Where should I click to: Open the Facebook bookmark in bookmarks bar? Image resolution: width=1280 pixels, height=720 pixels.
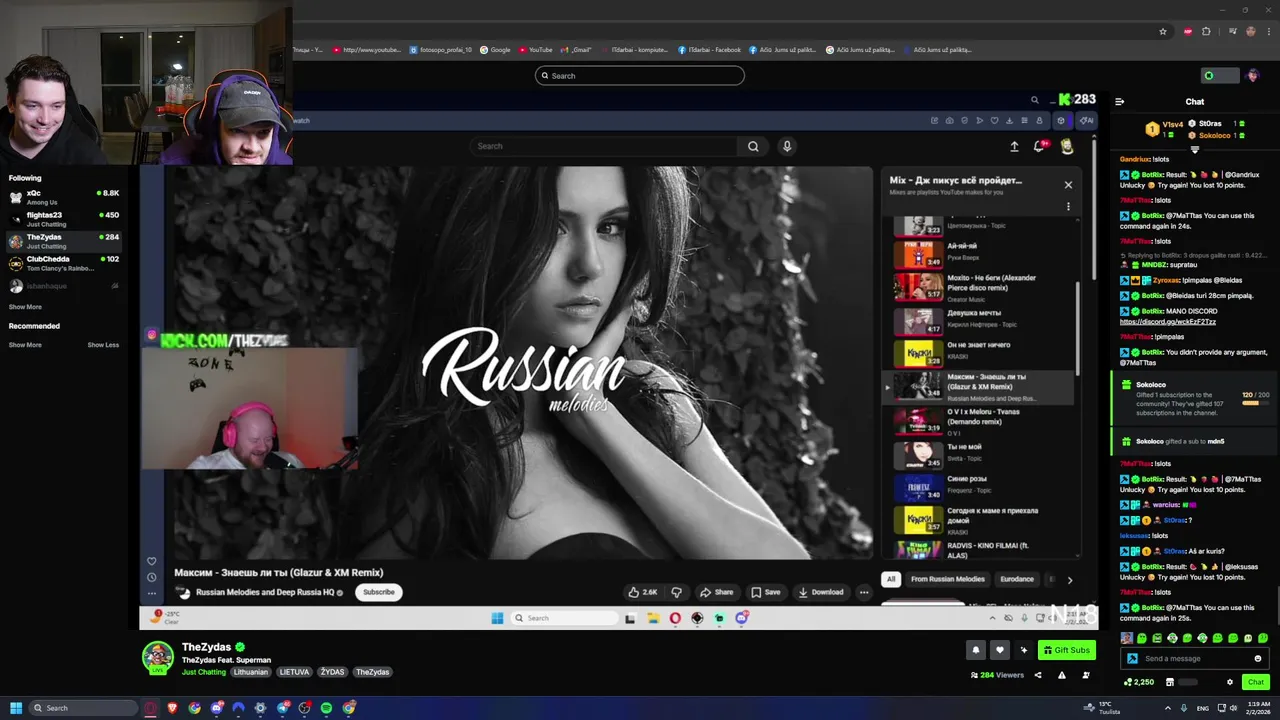709,50
